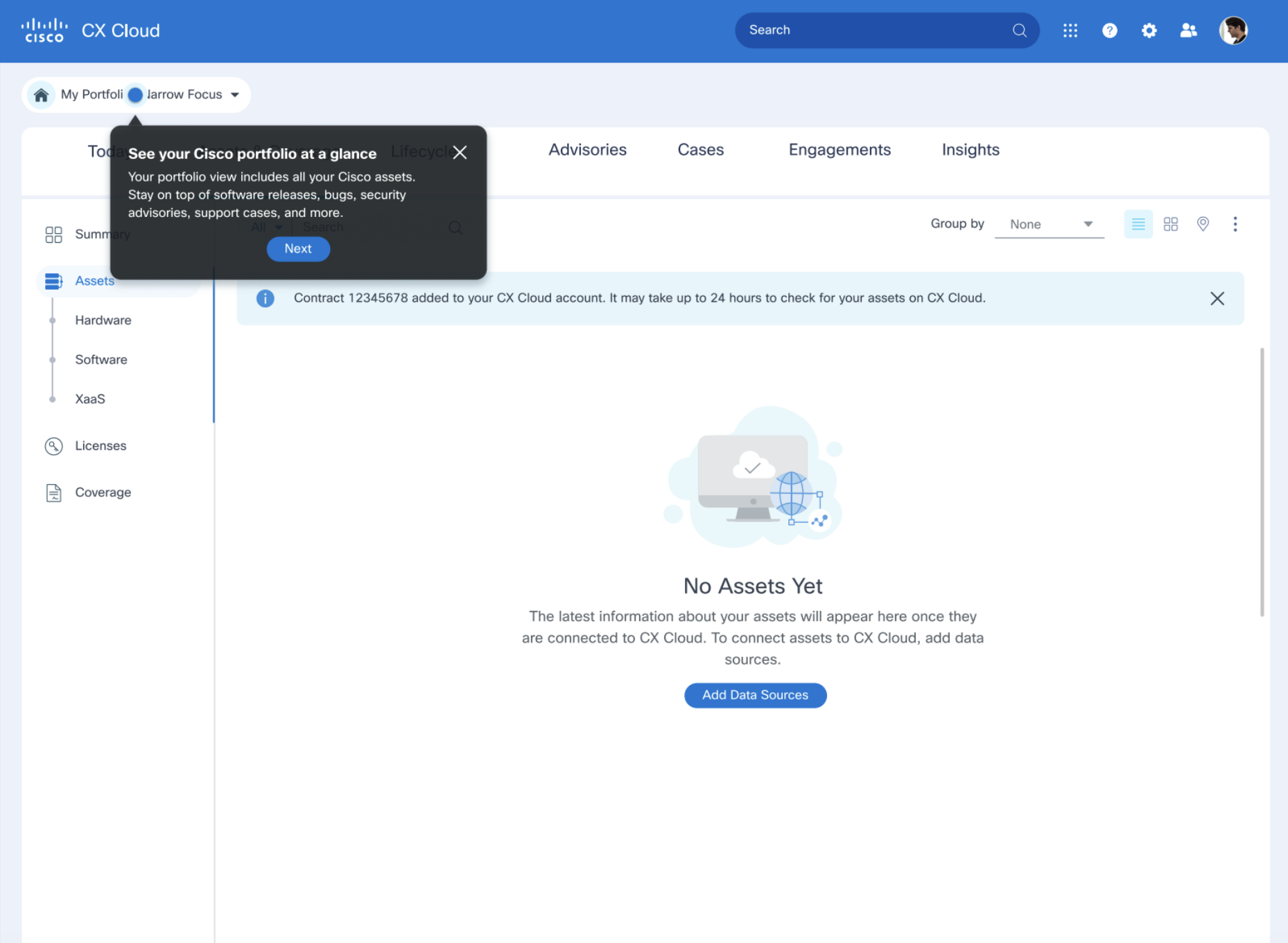Click the No Assets Yet heading

click(x=753, y=586)
